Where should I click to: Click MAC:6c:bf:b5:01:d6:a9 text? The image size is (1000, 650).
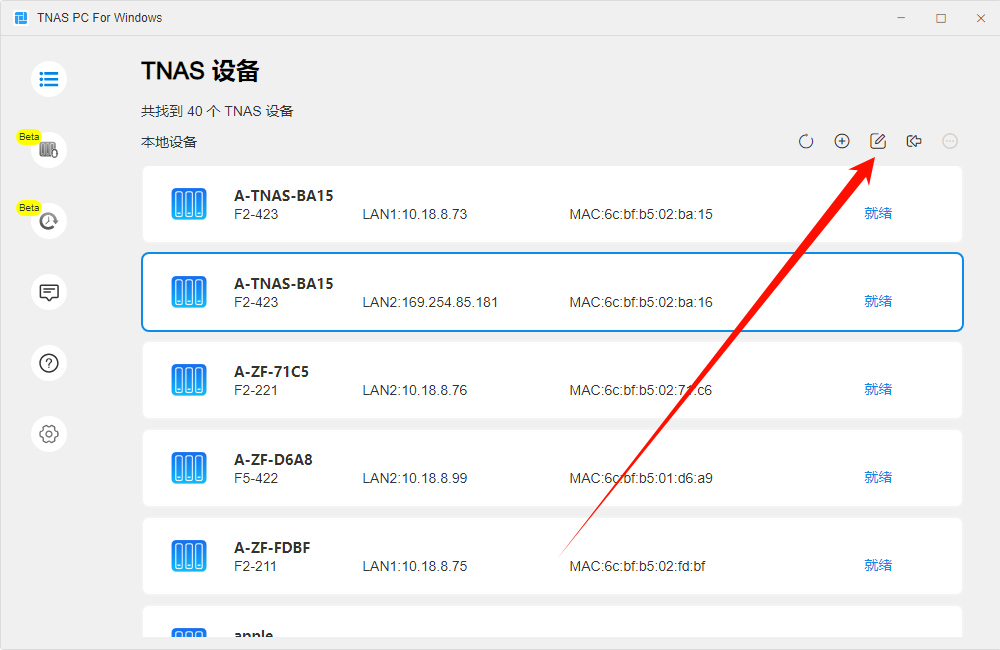[641, 478]
